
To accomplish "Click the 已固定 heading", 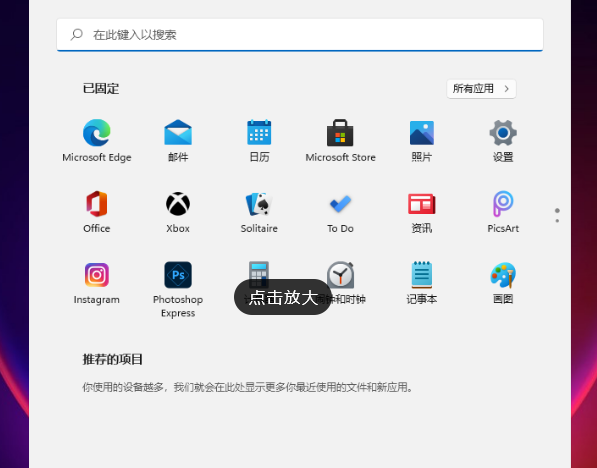I will [x=101, y=89].
